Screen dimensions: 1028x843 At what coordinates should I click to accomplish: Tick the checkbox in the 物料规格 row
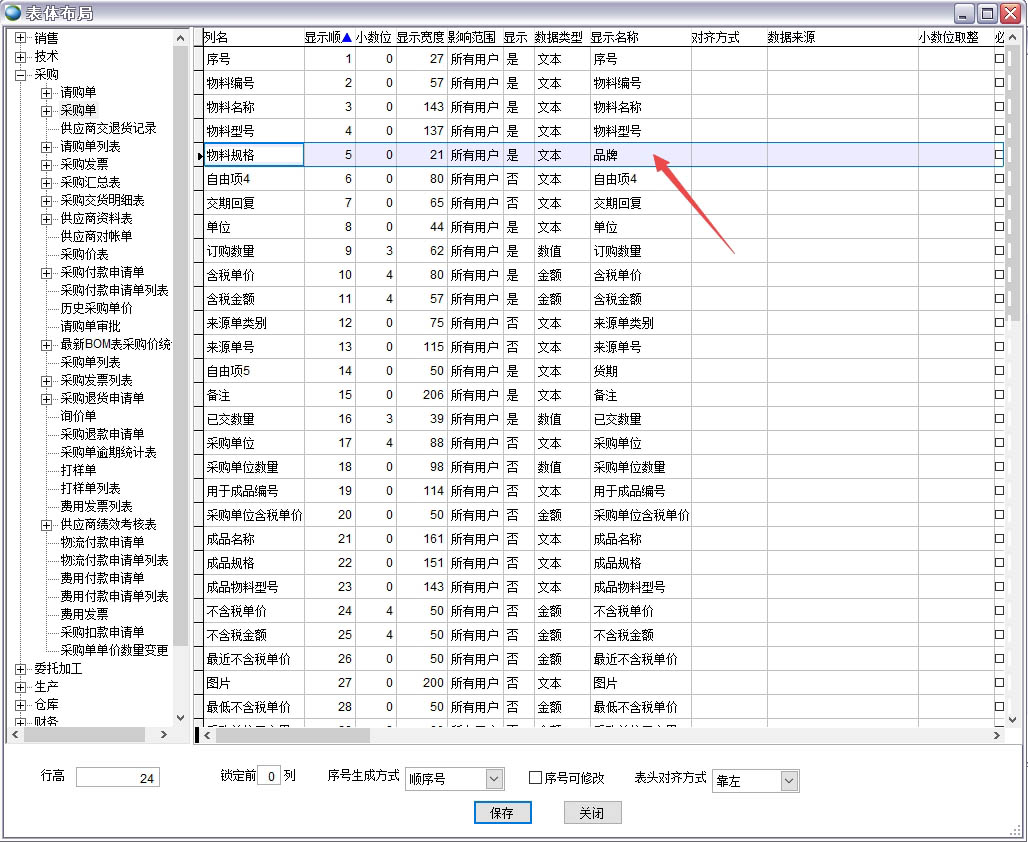pyautogui.click(x=999, y=155)
